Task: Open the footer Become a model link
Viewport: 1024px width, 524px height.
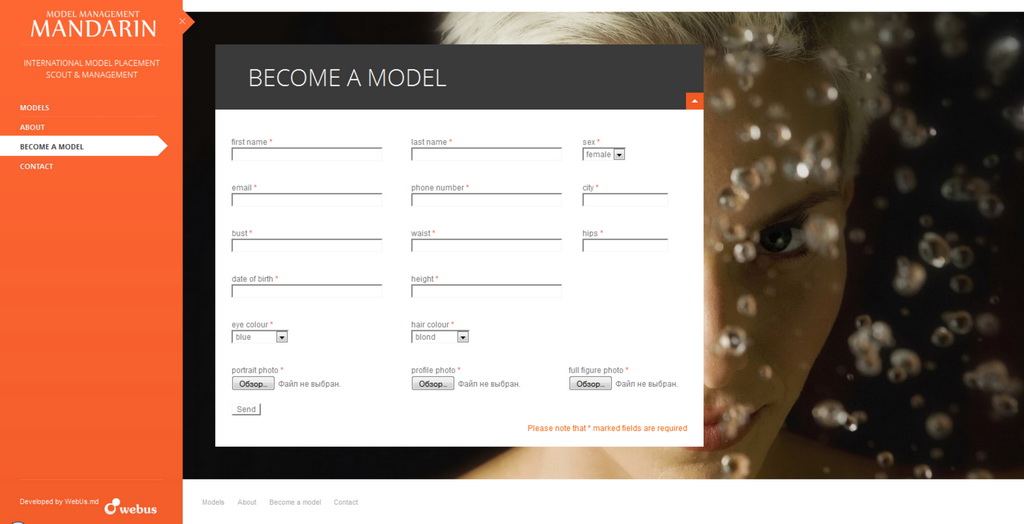Action: tap(295, 502)
